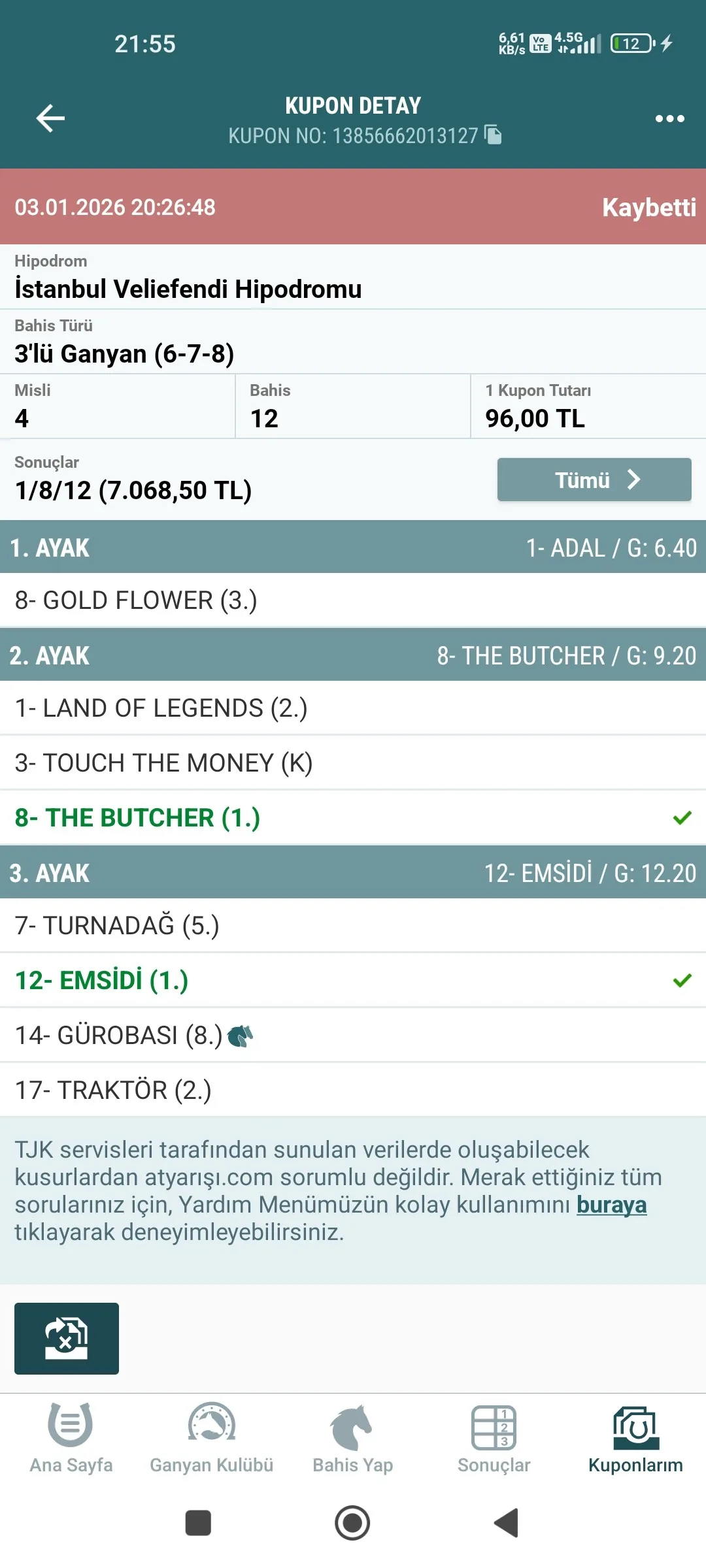Copy the kupon number with copy icon
The width and height of the screenshot is (706, 1568).
[x=493, y=135]
